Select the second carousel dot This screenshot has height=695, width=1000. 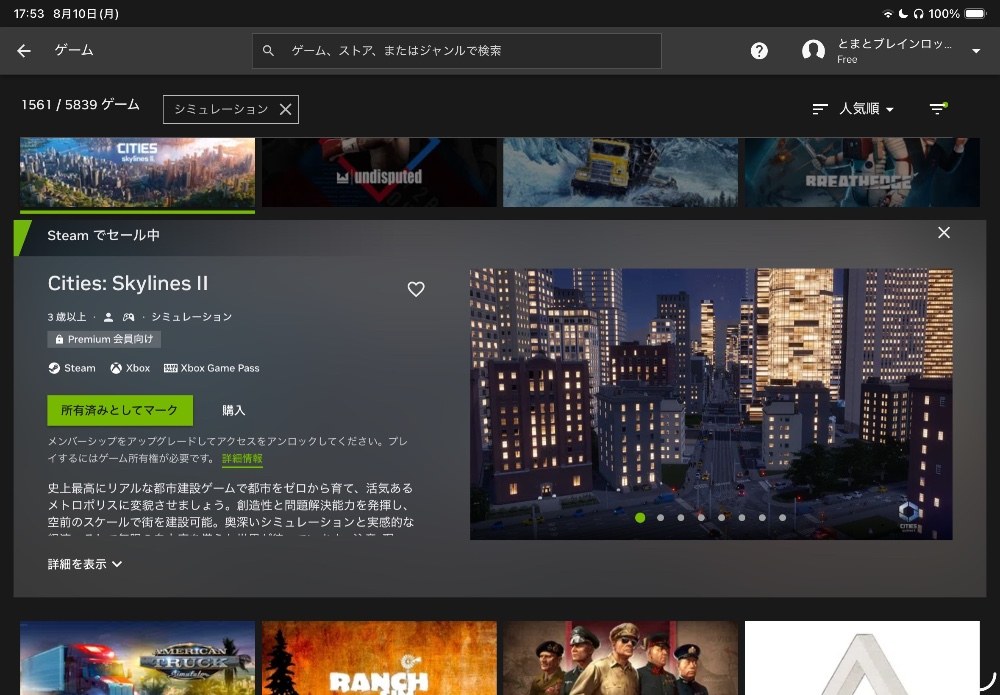(x=660, y=518)
